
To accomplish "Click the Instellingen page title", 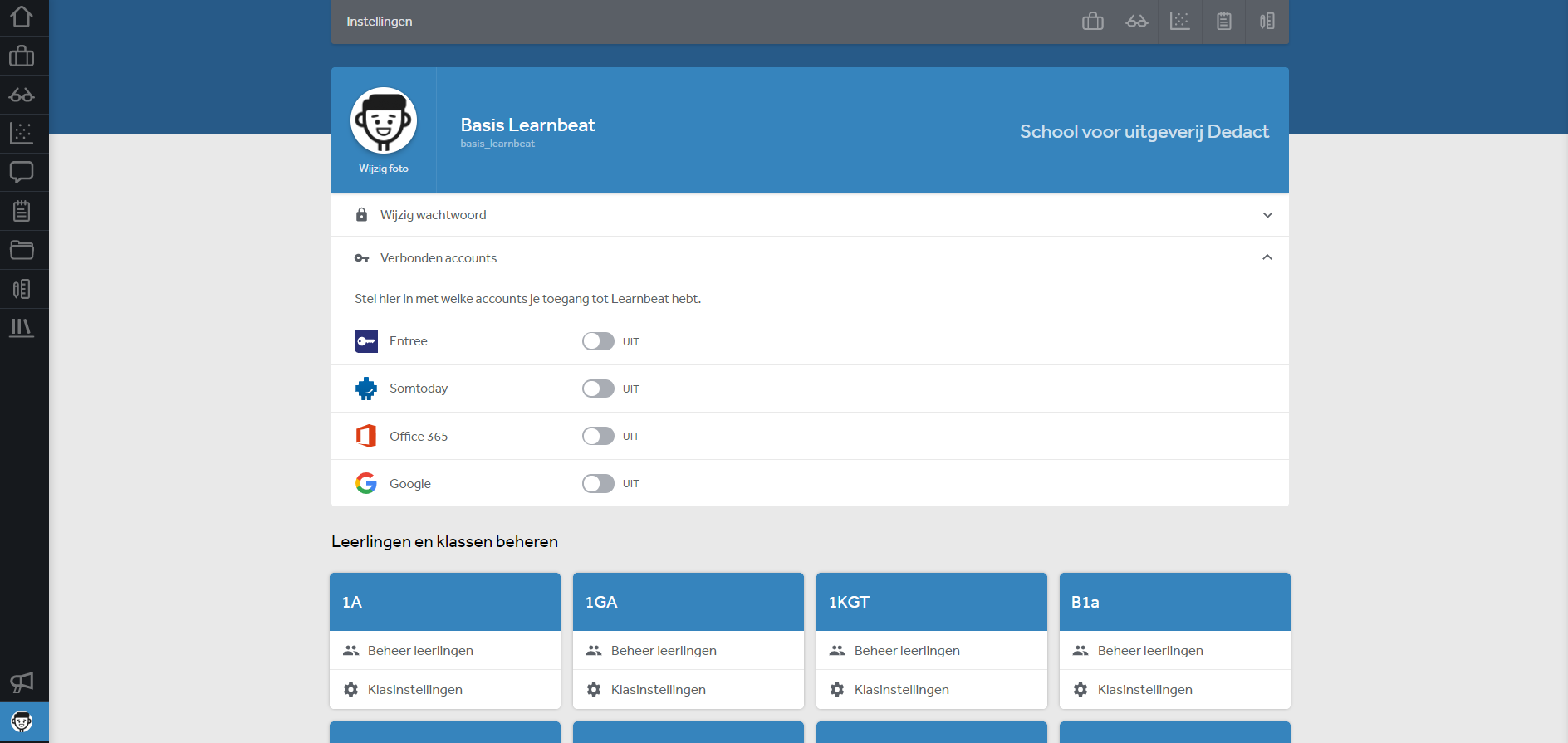I will click(380, 22).
